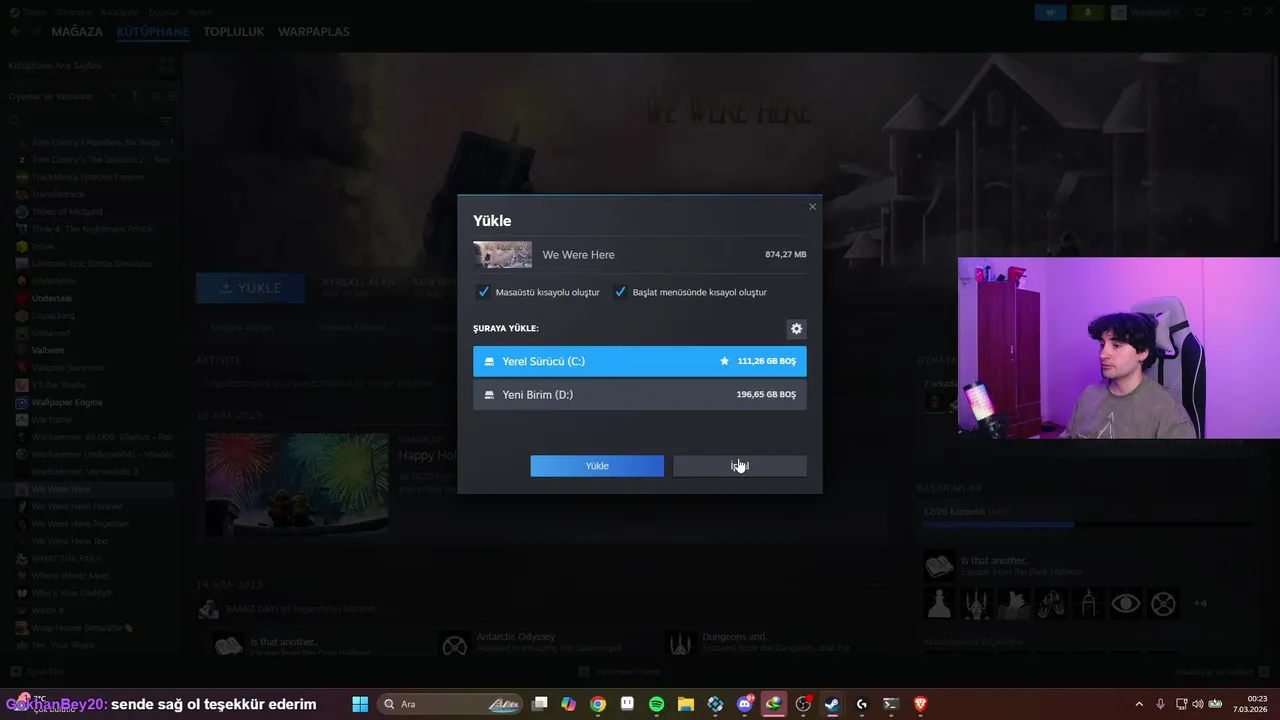
Task: Close the Yükle dialog with the X
Action: [x=812, y=207]
